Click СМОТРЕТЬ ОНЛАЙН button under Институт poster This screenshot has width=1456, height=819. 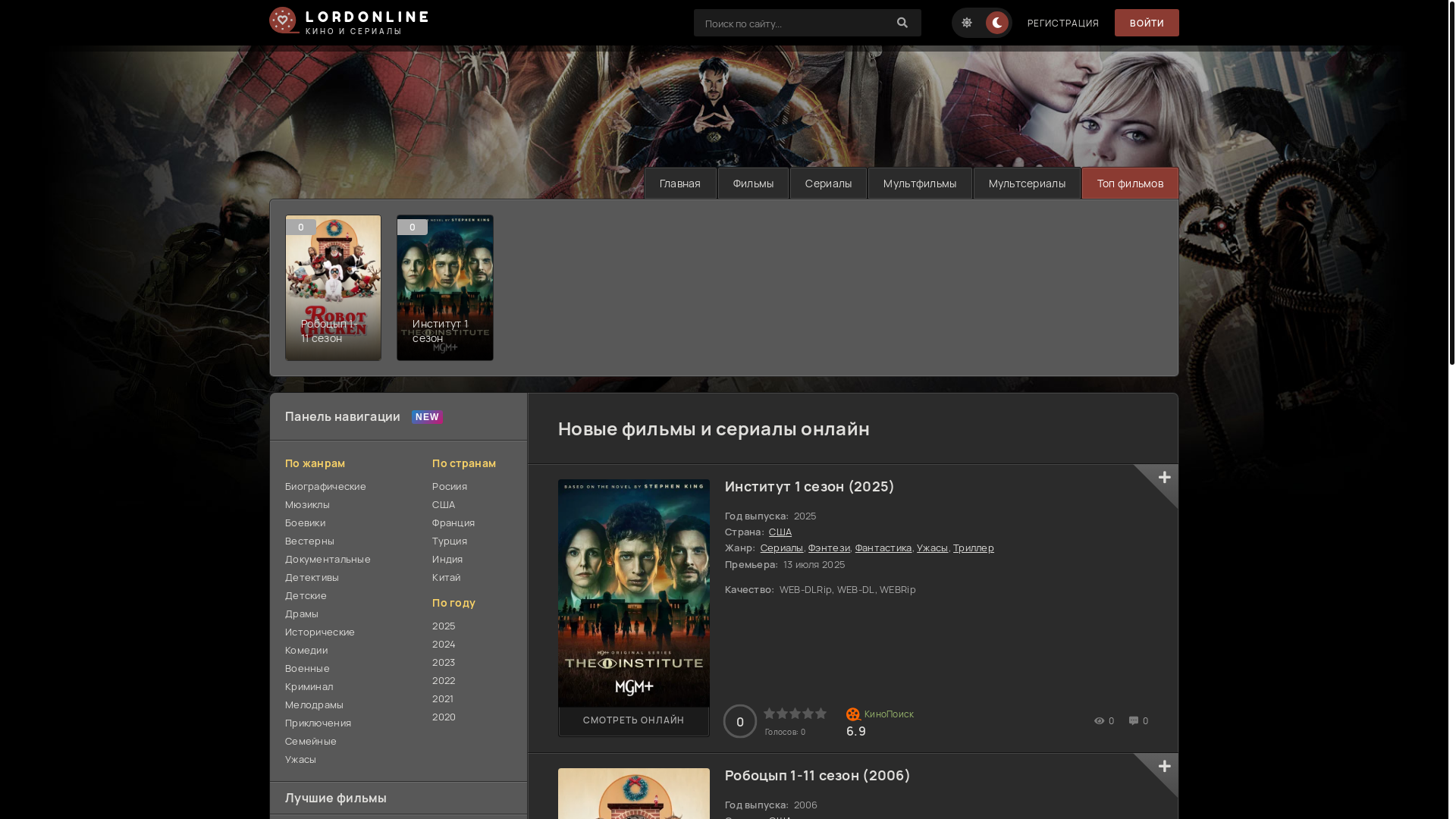634,720
